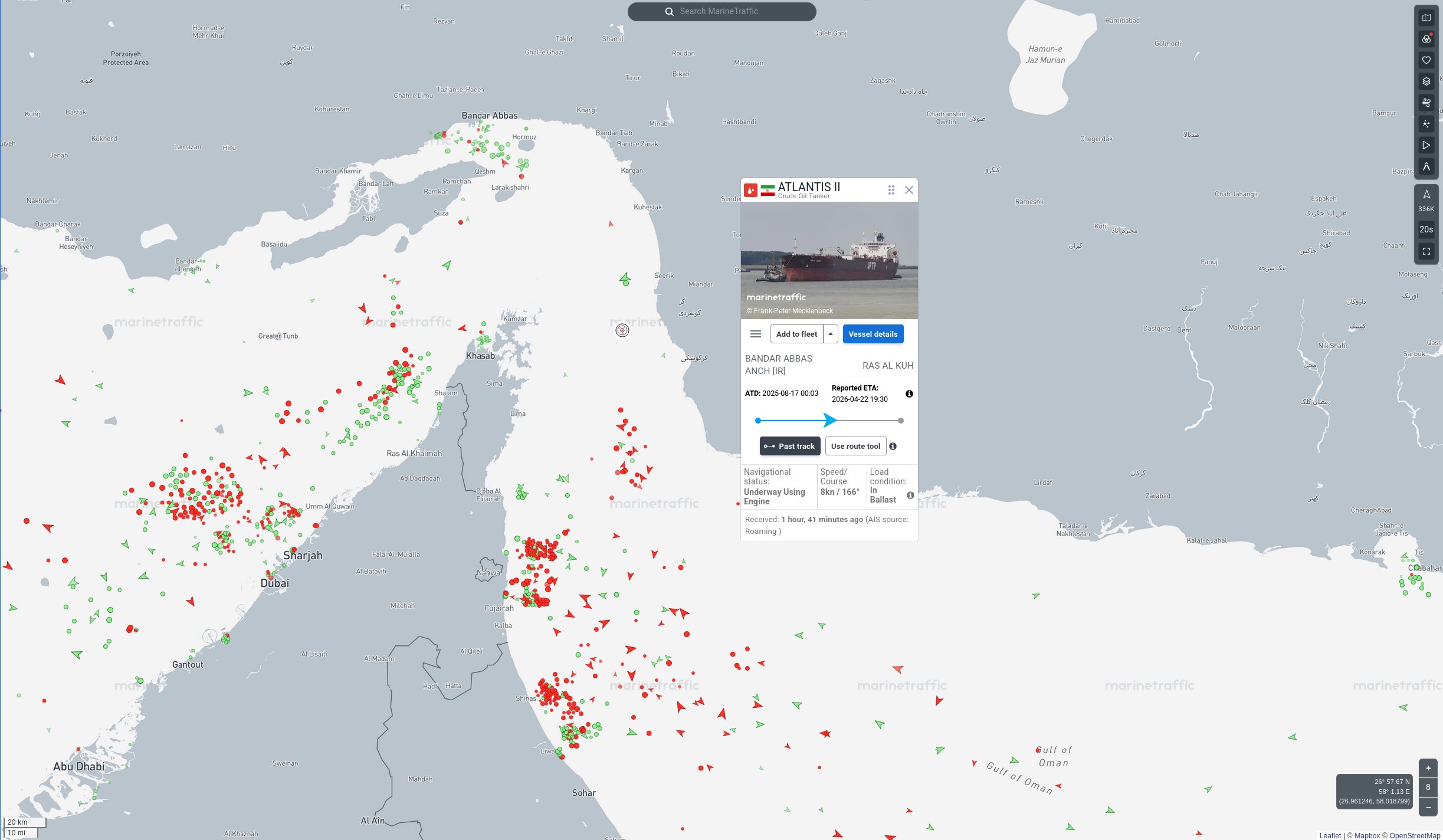Show the weather wind layer icon
The width and height of the screenshot is (1443, 840).
coord(1426,103)
